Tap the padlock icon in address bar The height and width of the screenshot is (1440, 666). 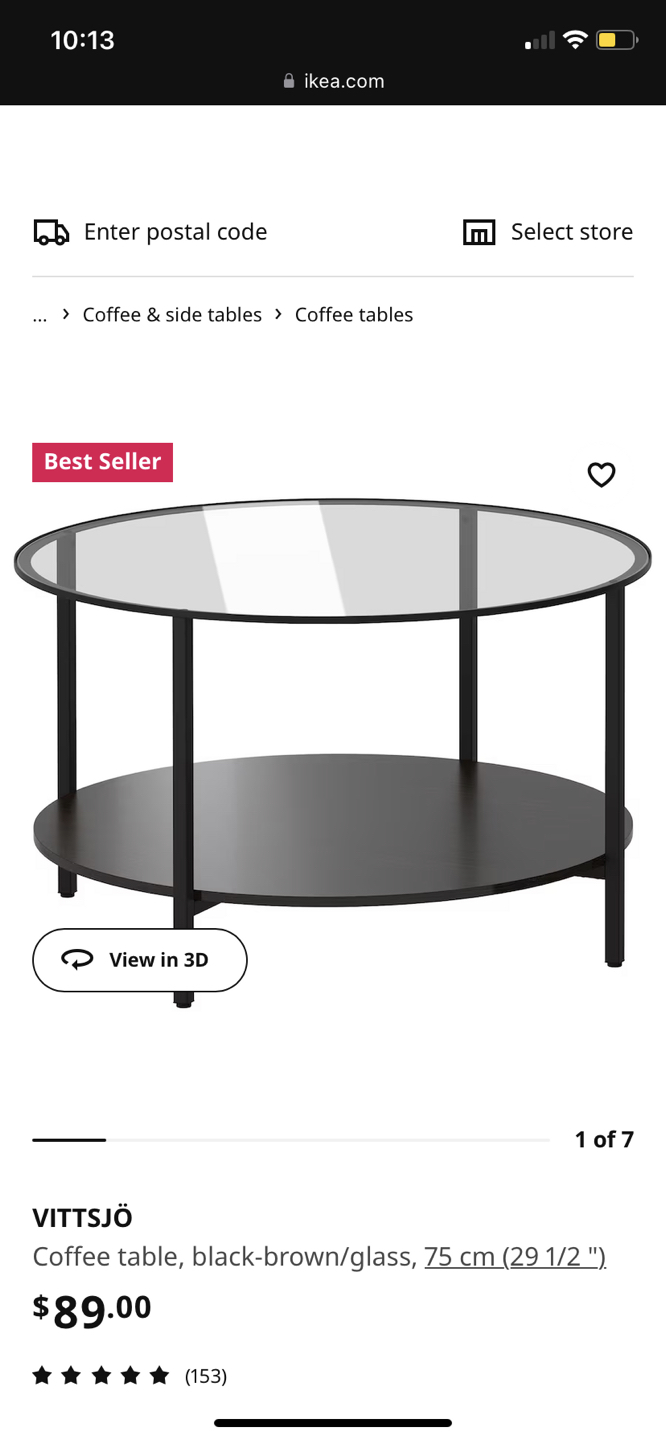(289, 81)
